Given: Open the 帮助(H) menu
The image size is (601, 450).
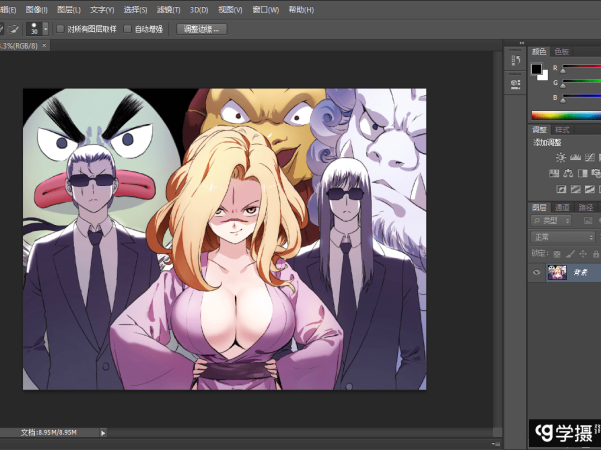Looking at the screenshot, I should 301,10.
